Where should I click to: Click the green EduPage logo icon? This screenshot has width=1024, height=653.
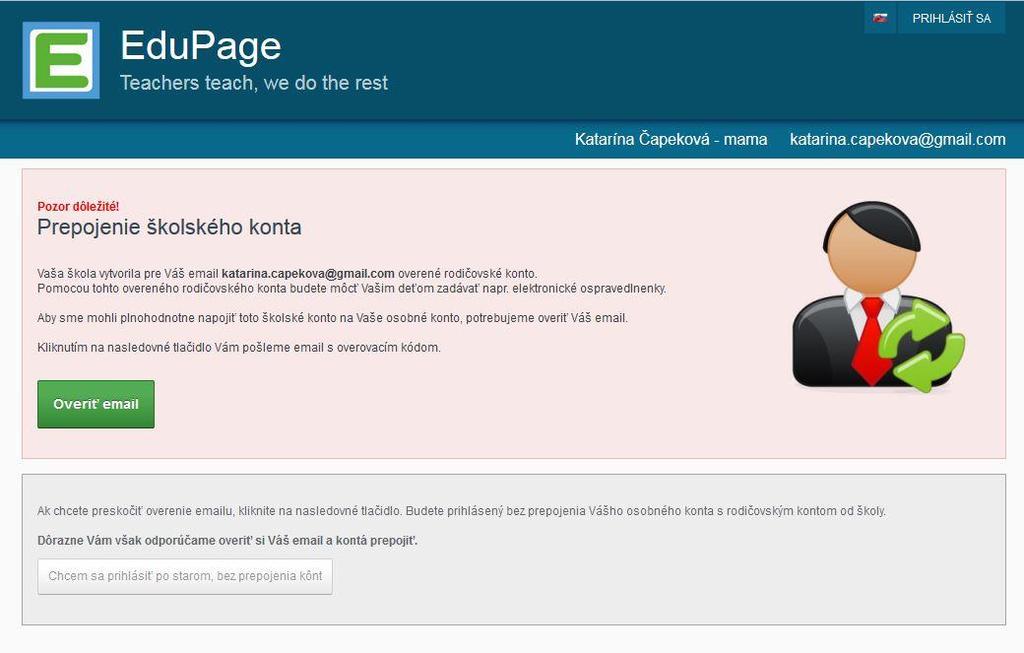[61, 60]
